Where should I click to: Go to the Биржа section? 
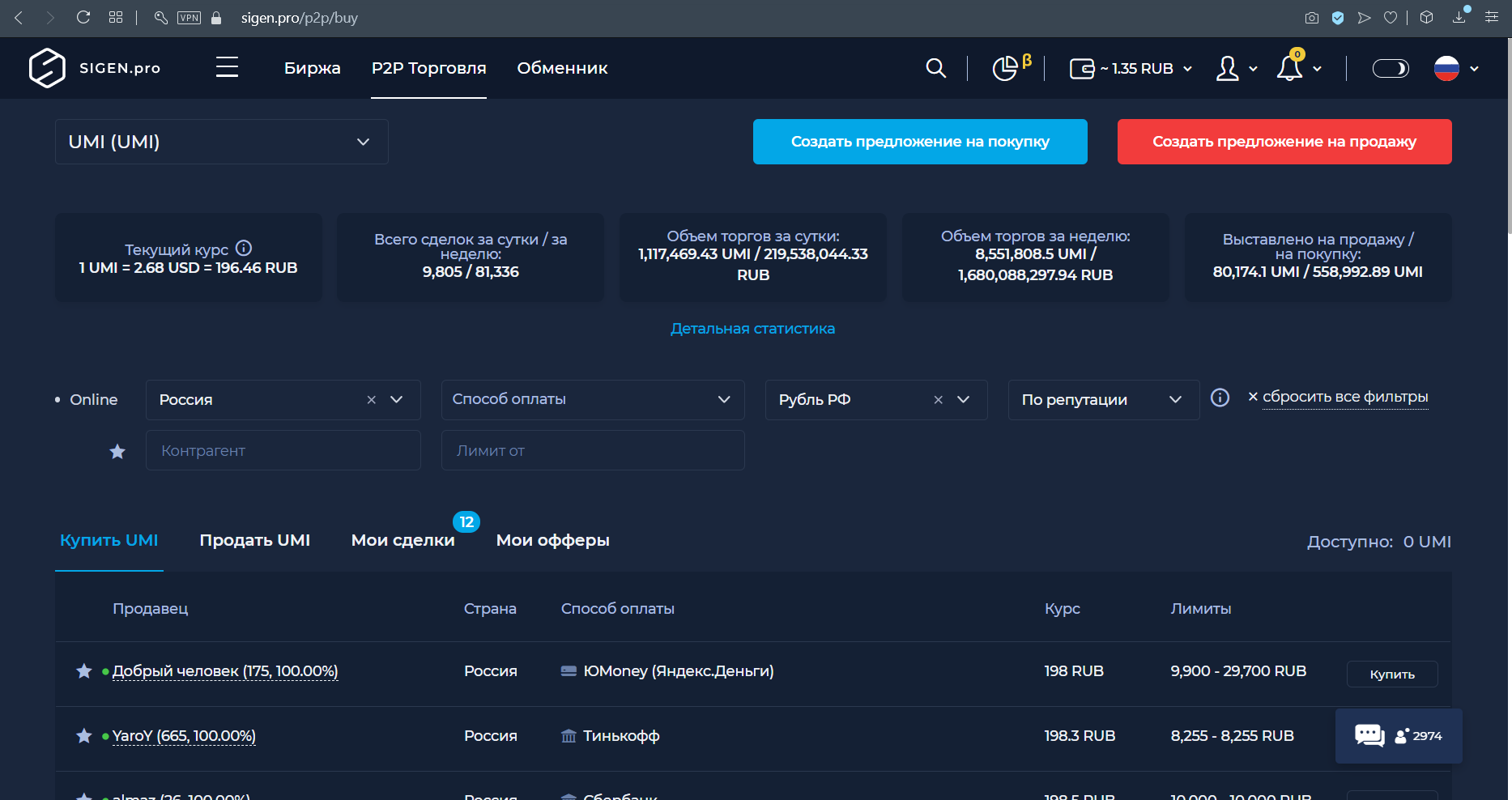point(313,69)
